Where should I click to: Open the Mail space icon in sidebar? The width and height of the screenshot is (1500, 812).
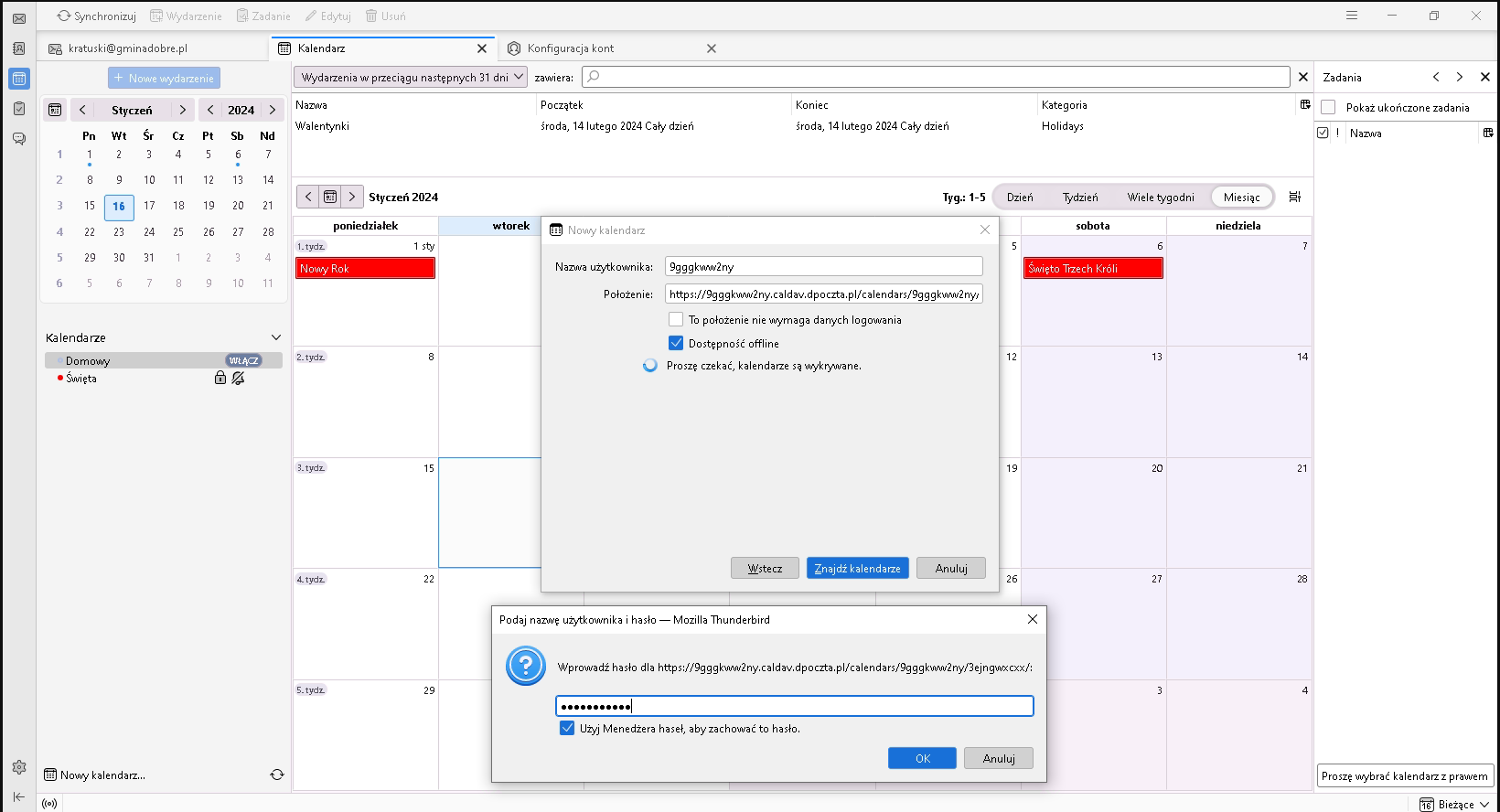click(x=18, y=18)
